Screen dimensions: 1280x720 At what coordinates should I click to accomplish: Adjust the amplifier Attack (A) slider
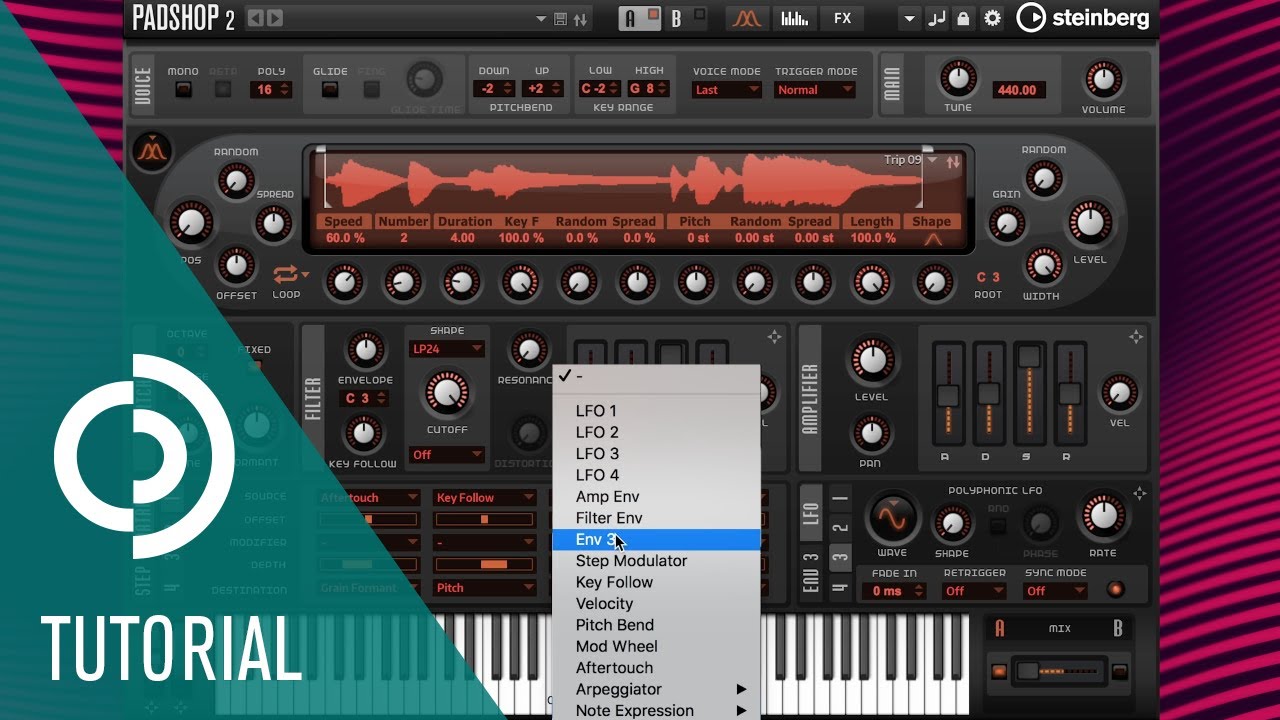tap(947, 392)
